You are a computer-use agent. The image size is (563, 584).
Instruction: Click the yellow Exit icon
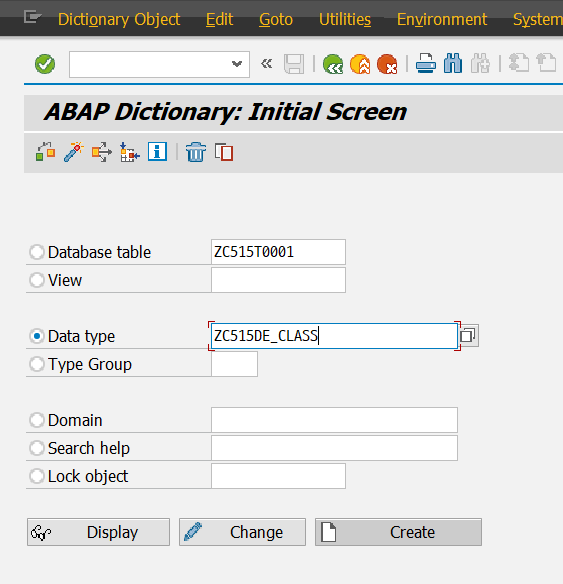360,64
